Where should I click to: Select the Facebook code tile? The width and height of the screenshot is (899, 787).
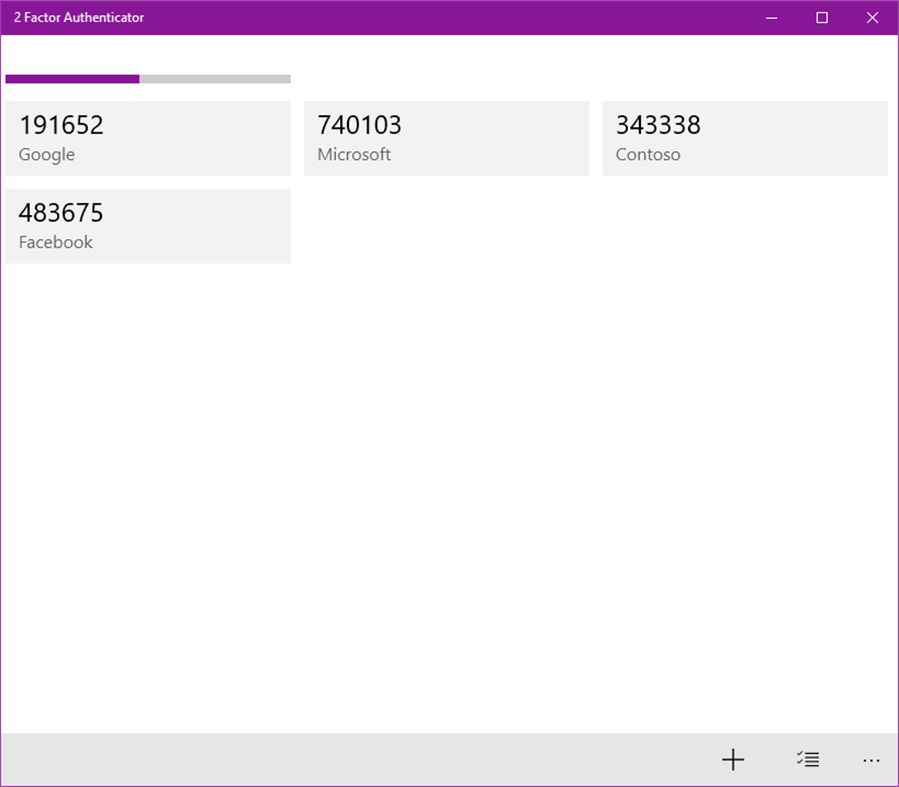(148, 226)
